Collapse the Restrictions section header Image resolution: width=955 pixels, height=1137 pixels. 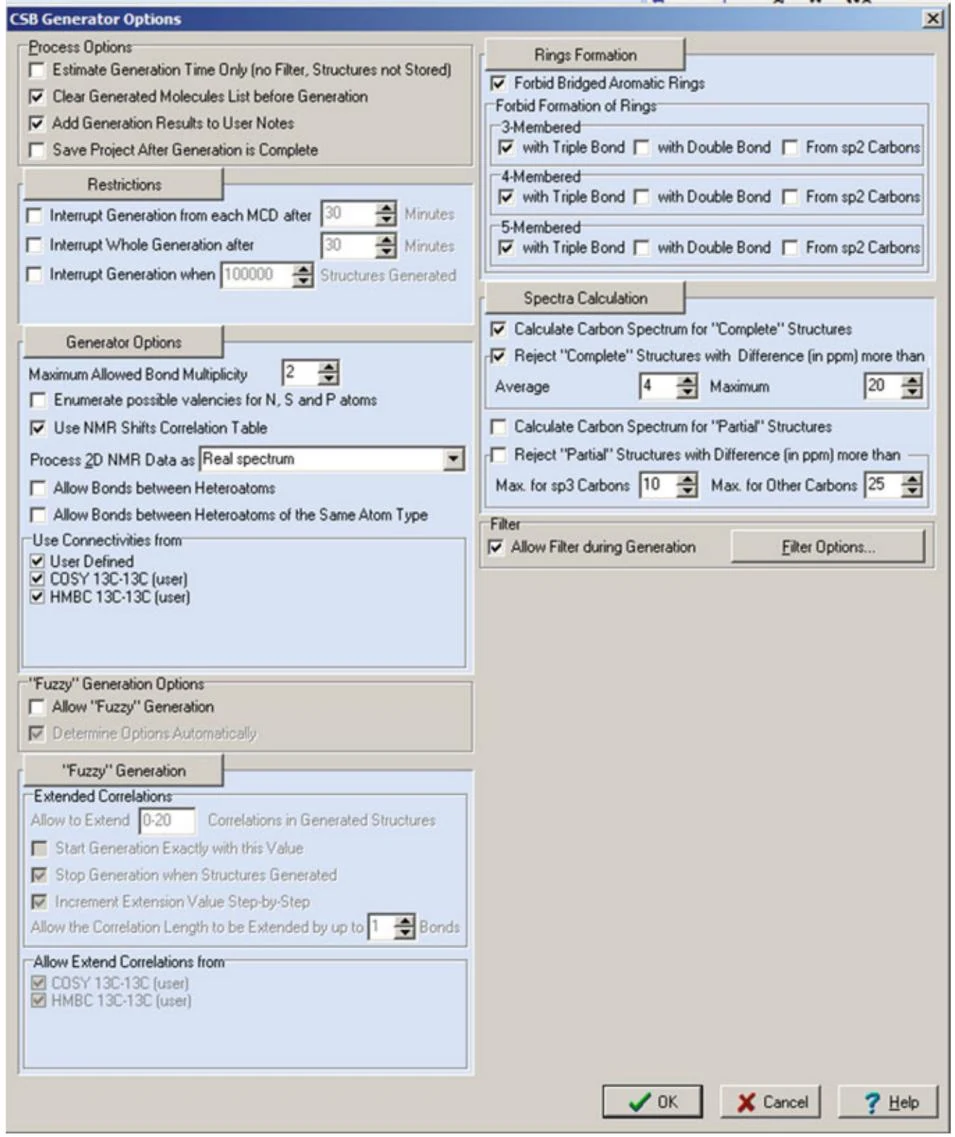123,184
